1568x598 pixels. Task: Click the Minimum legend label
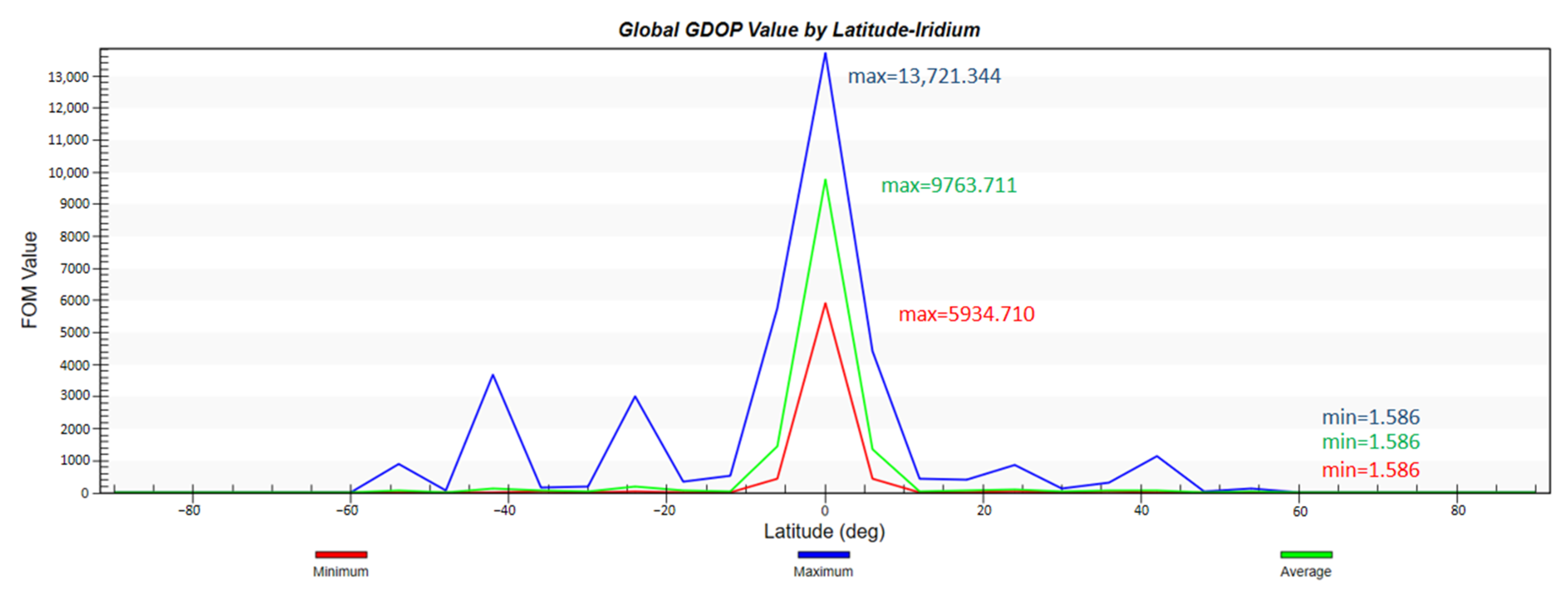[x=340, y=572]
